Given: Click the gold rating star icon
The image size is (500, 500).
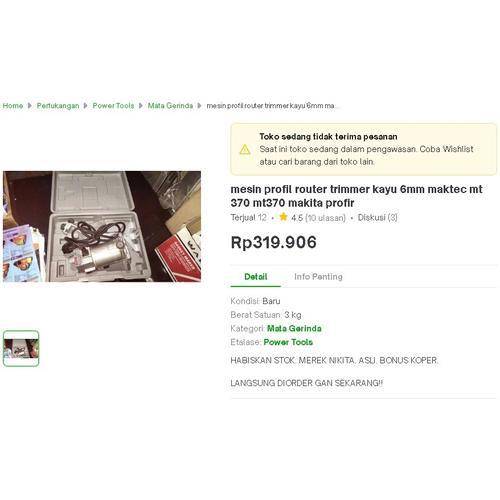Looking at the screenshot, I should [x=283, y=217].
